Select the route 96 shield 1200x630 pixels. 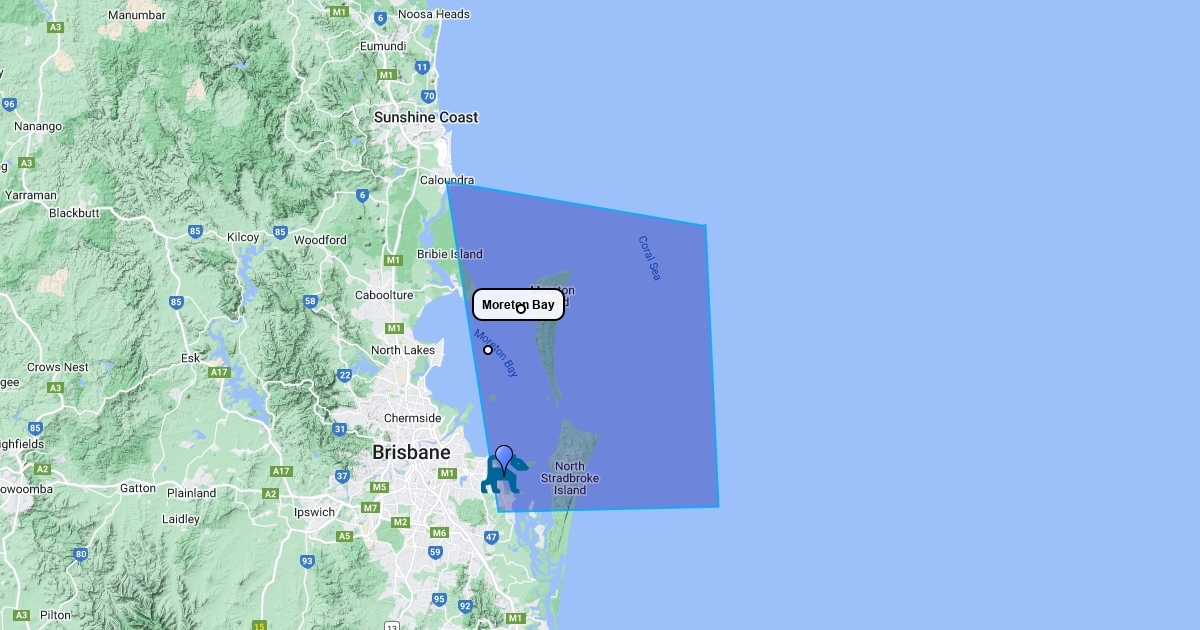pos(9,104)
